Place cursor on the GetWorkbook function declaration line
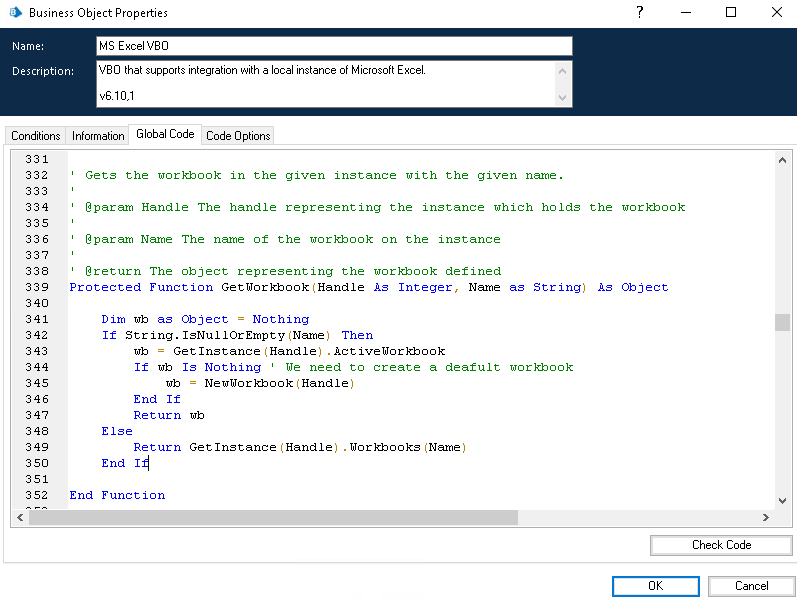The image size is (797, 599). [x=368, y=287]
